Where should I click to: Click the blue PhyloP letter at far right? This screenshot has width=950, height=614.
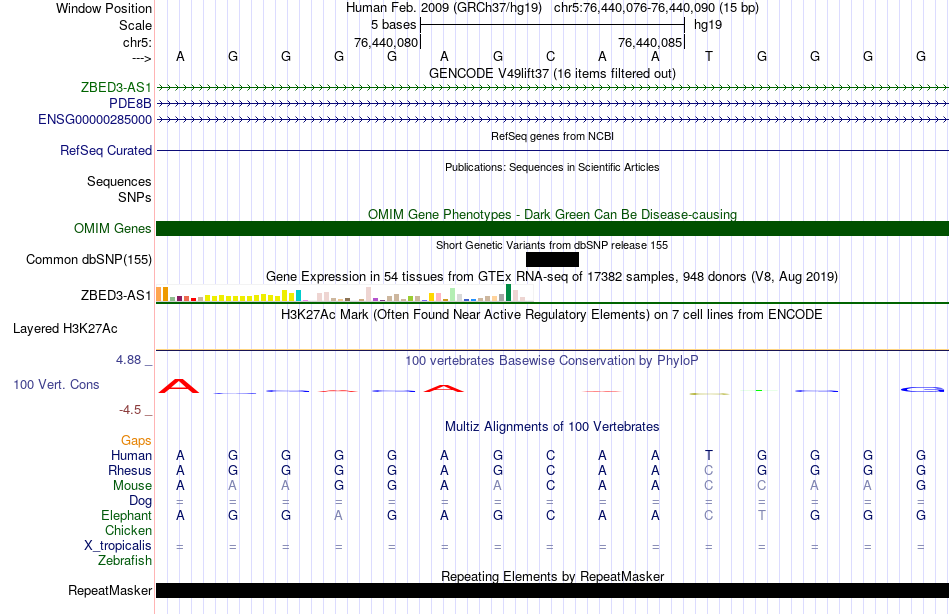pyautogui.click(x=922, y=389)
